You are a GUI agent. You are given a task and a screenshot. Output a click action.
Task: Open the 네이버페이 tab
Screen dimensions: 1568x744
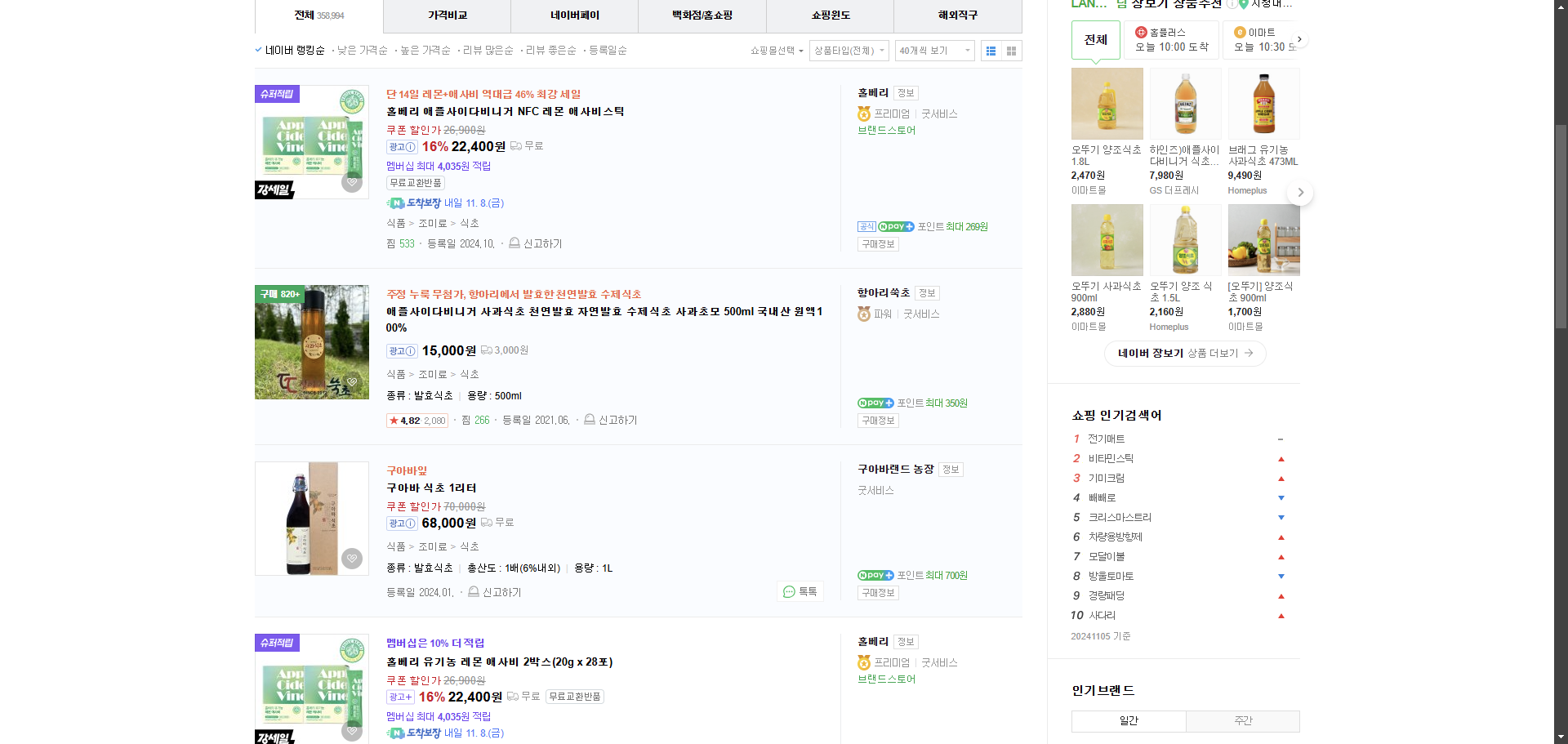575,16
